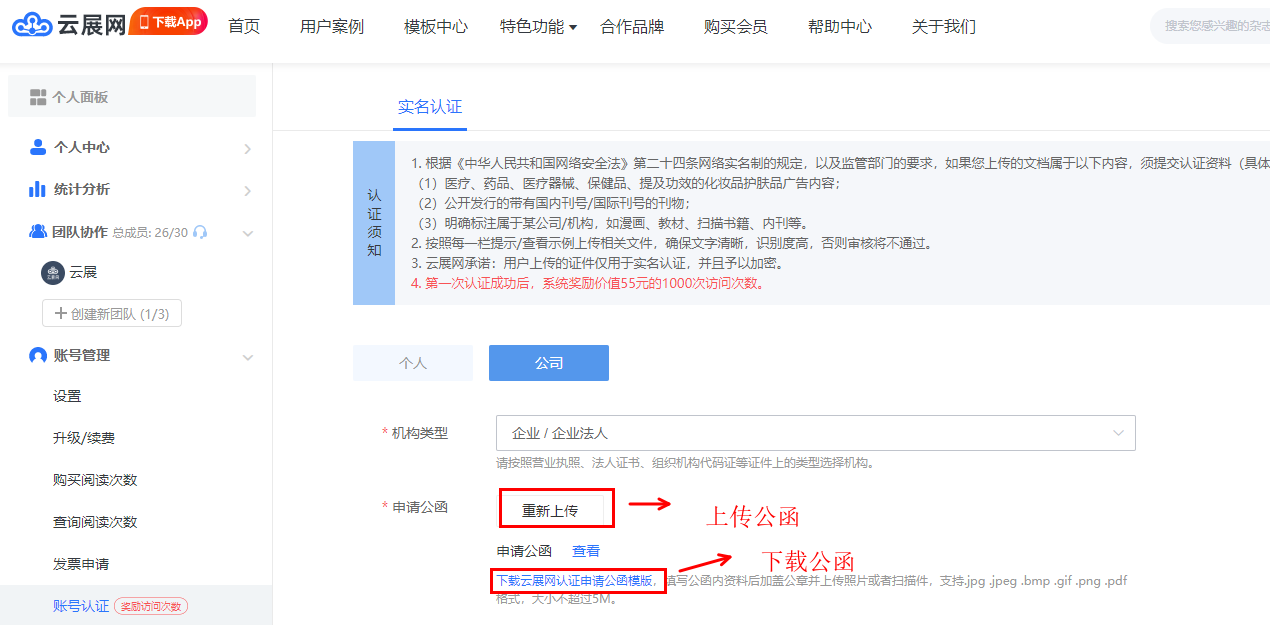Click the 团队协作 group icon
Screen dimensions: 1270x625
tap(38, 231)
